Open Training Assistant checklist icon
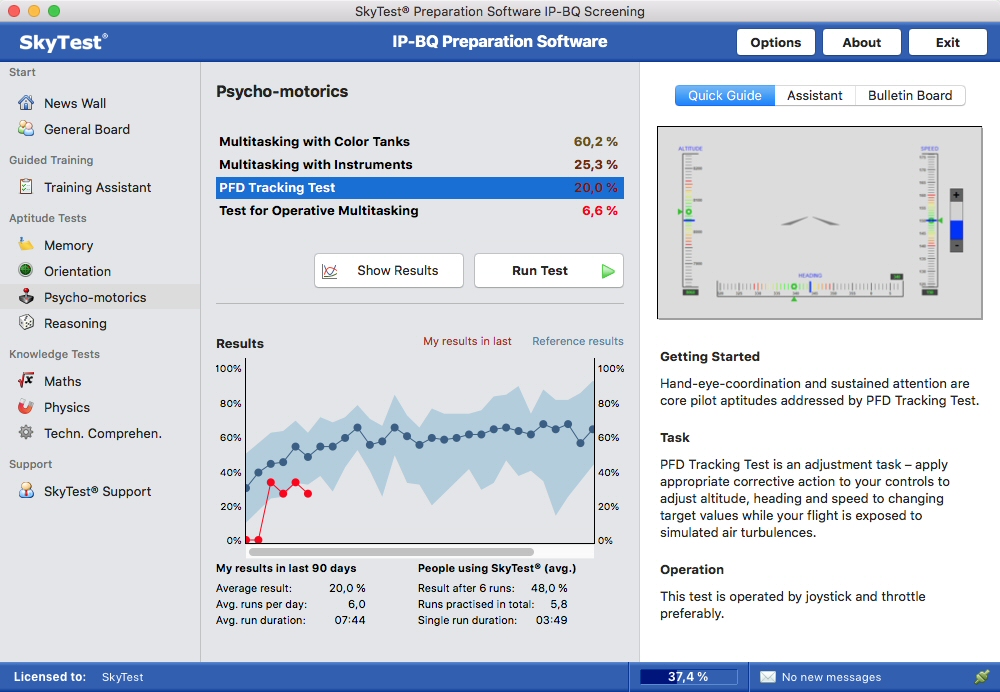Image resolution: width=1000 pixels, height=692 pixels. tap(26, 187)
